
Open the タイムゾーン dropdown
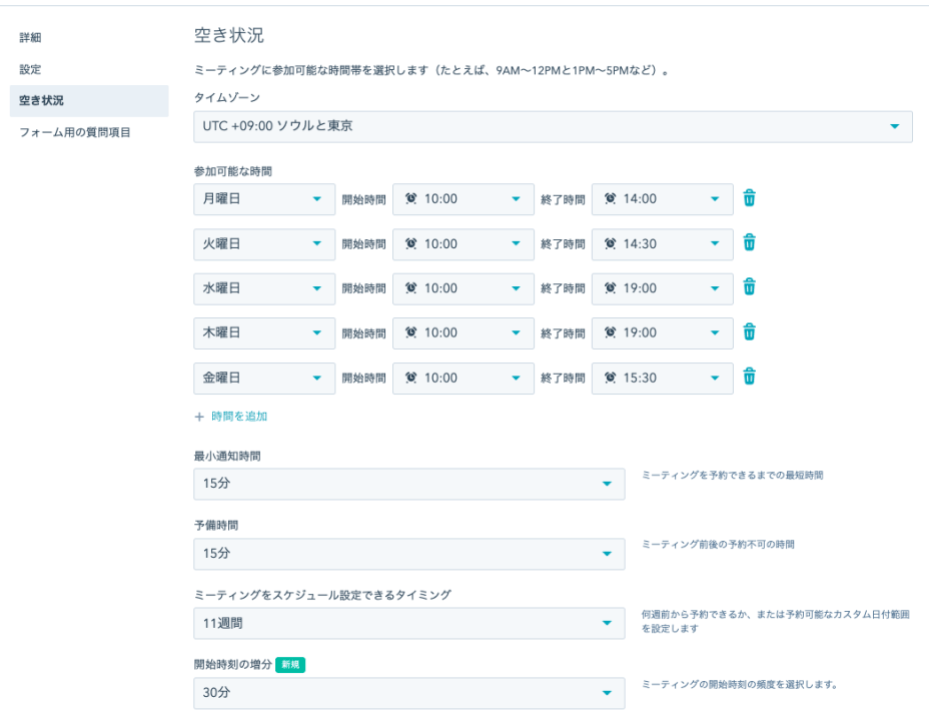point(552,127)
